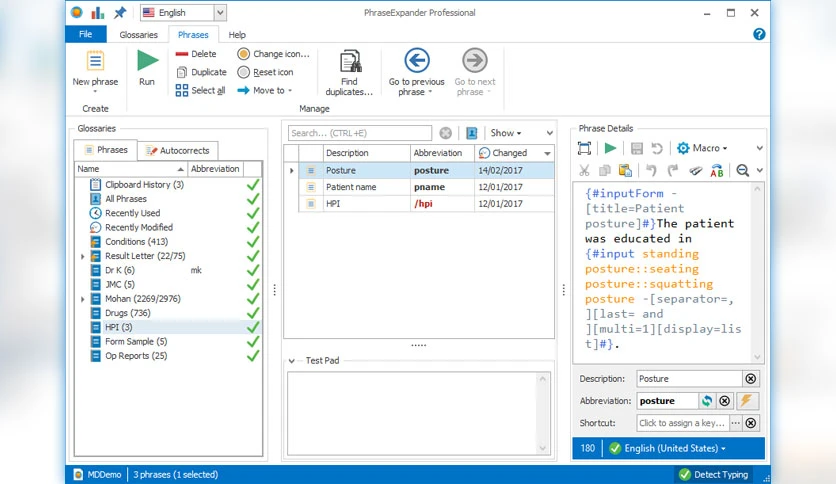The width and height of the screenshot is (836, 484).
Task: Open help via question mark icon
Action: [759, 35]
